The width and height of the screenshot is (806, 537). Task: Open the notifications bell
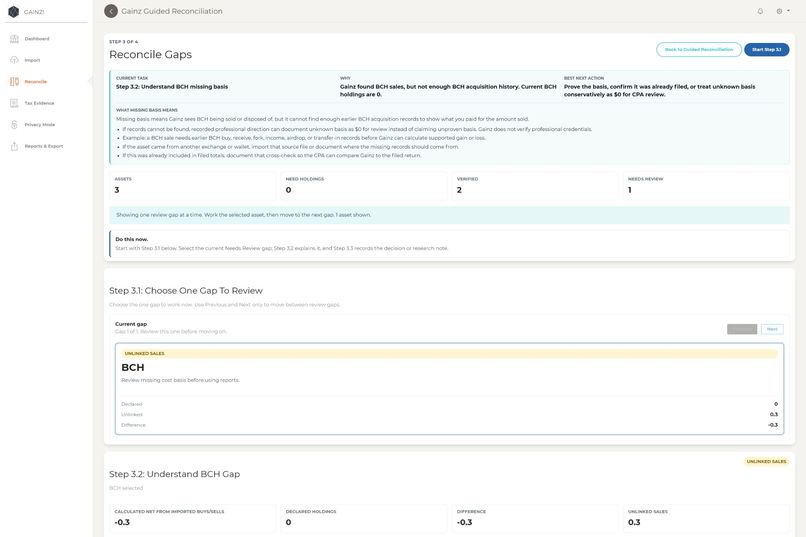(x=760, y=11)
